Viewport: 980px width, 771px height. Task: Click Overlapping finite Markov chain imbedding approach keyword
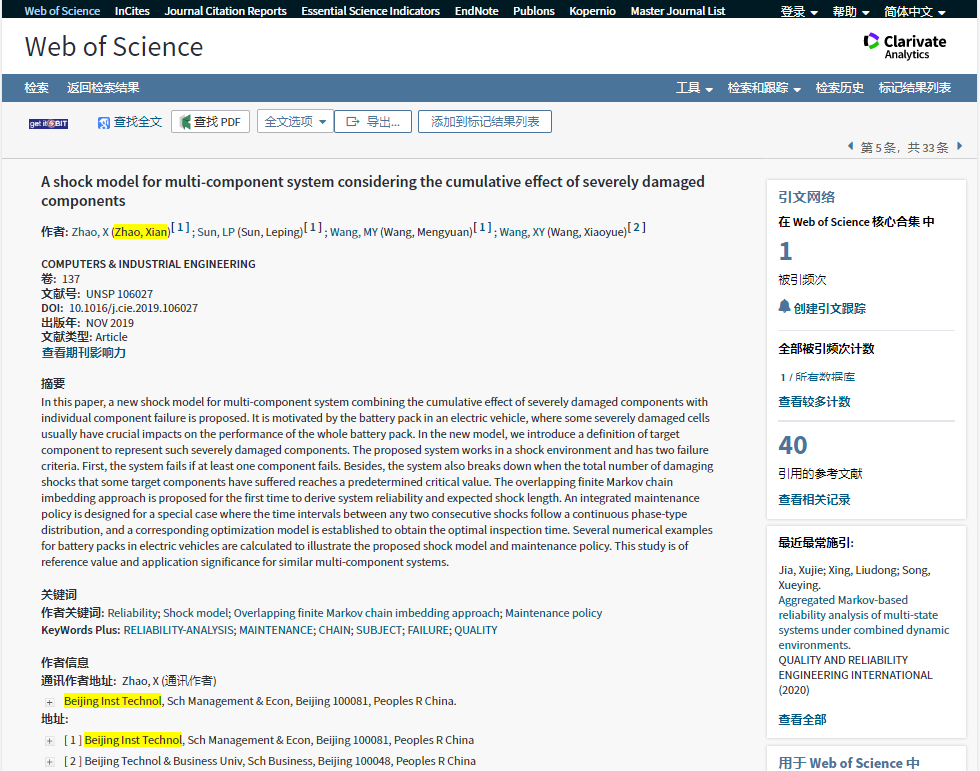tap(367, 614)
